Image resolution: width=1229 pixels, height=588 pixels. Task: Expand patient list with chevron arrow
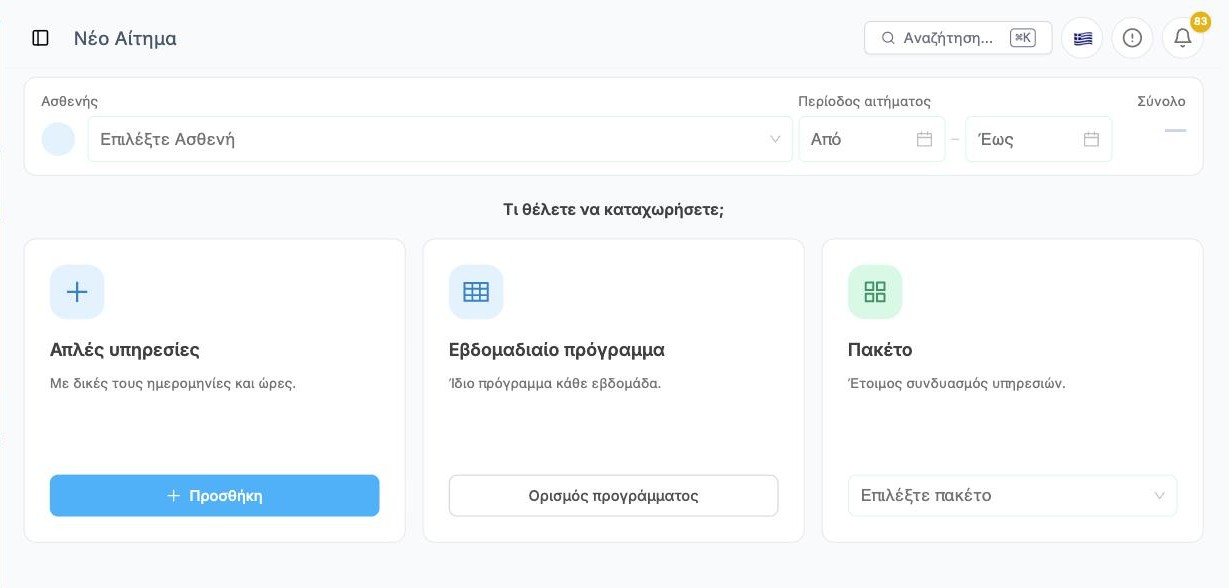click(775, 139)
